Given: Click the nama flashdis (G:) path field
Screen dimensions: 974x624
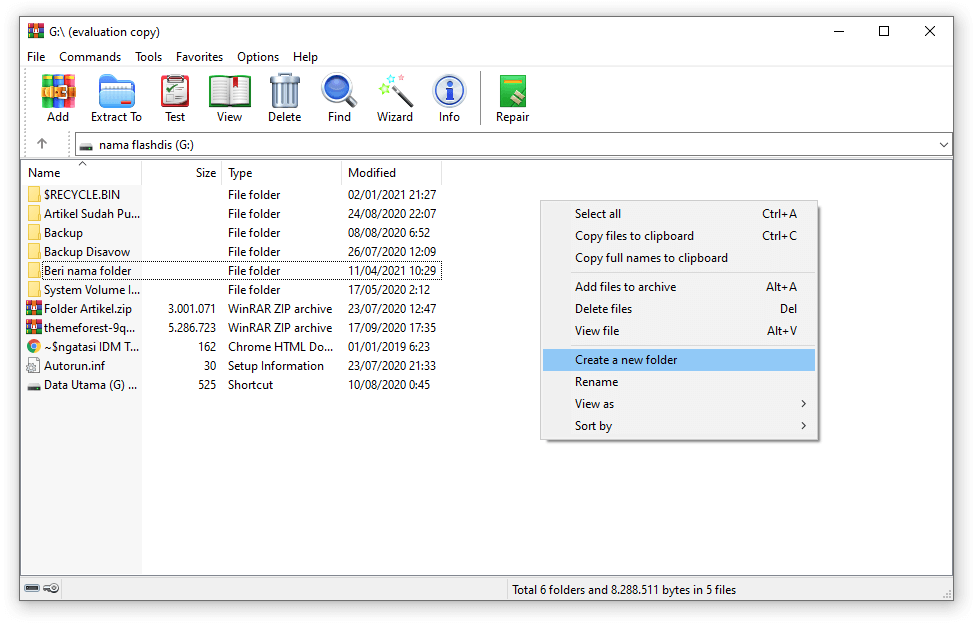Looking at the screenshot, I should 513,145.
